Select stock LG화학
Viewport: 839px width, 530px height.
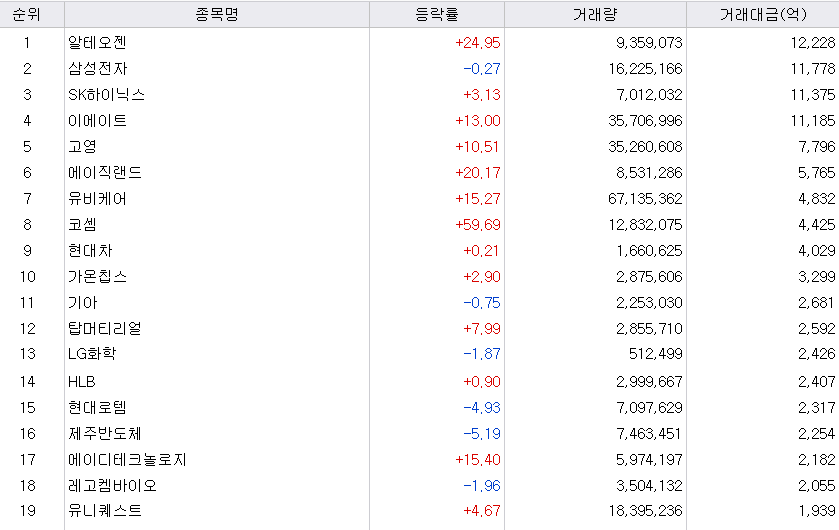(x=92, y=354)
